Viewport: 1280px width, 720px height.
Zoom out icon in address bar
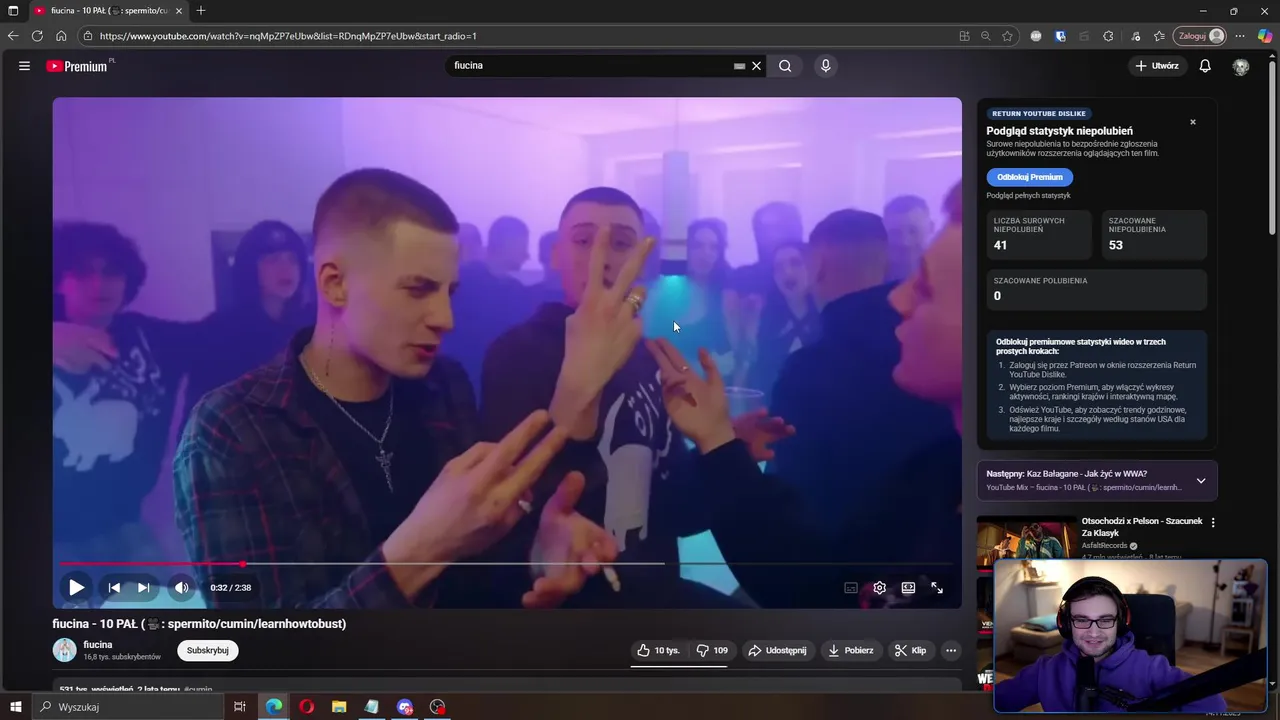(986, 36)
